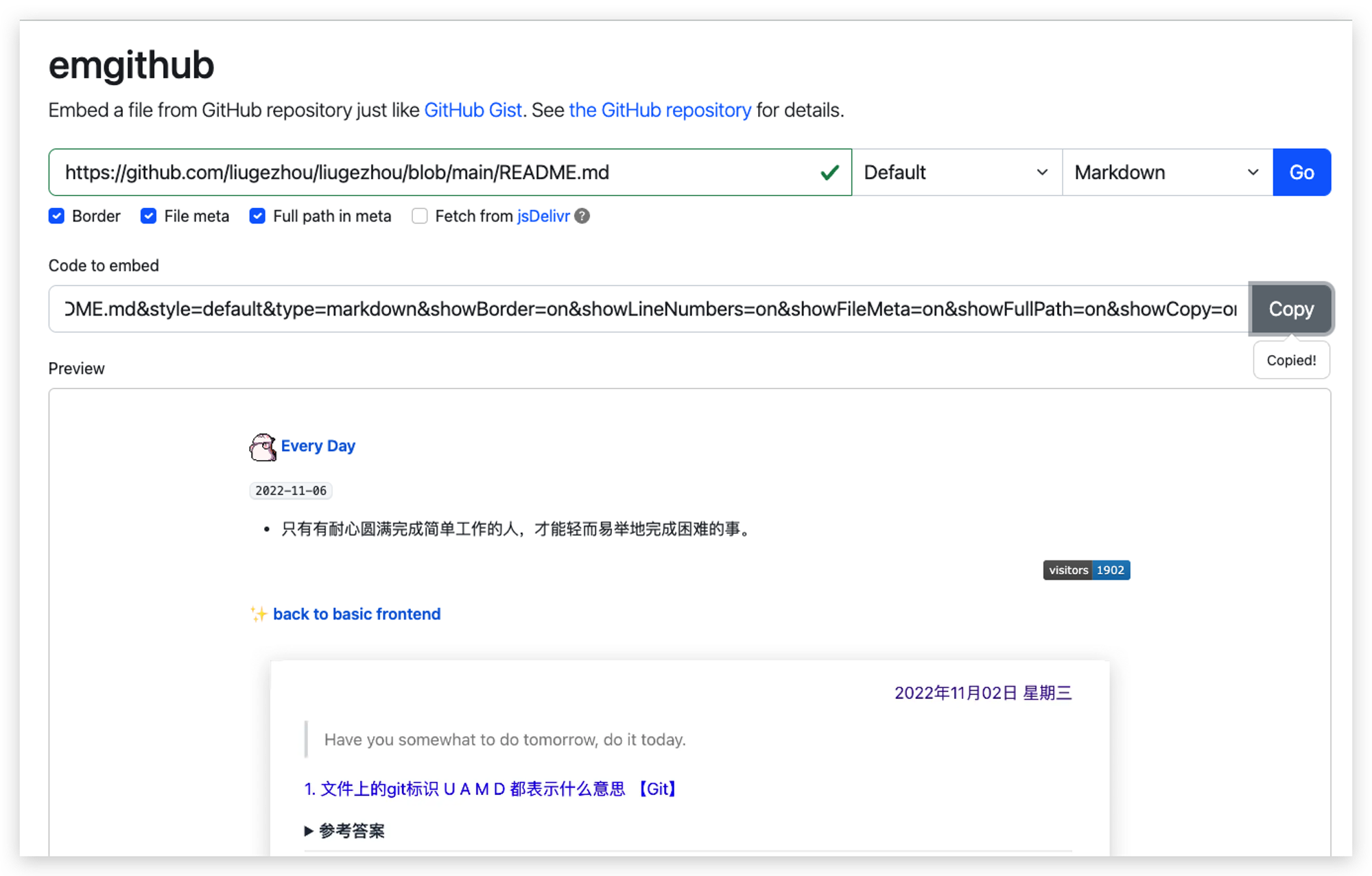Click the sparkles emoji before back to basic frontend

pos(259,614)
